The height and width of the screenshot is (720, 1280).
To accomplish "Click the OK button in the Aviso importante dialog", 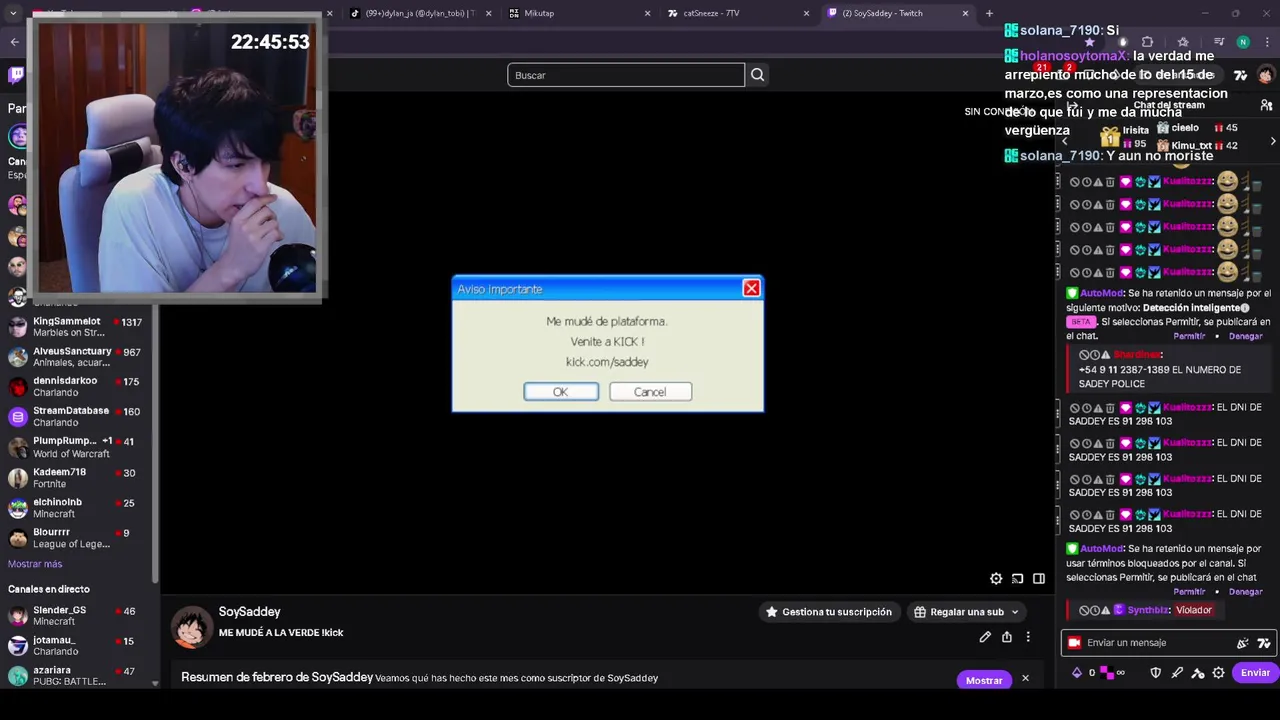I will (x=561, y=392).
